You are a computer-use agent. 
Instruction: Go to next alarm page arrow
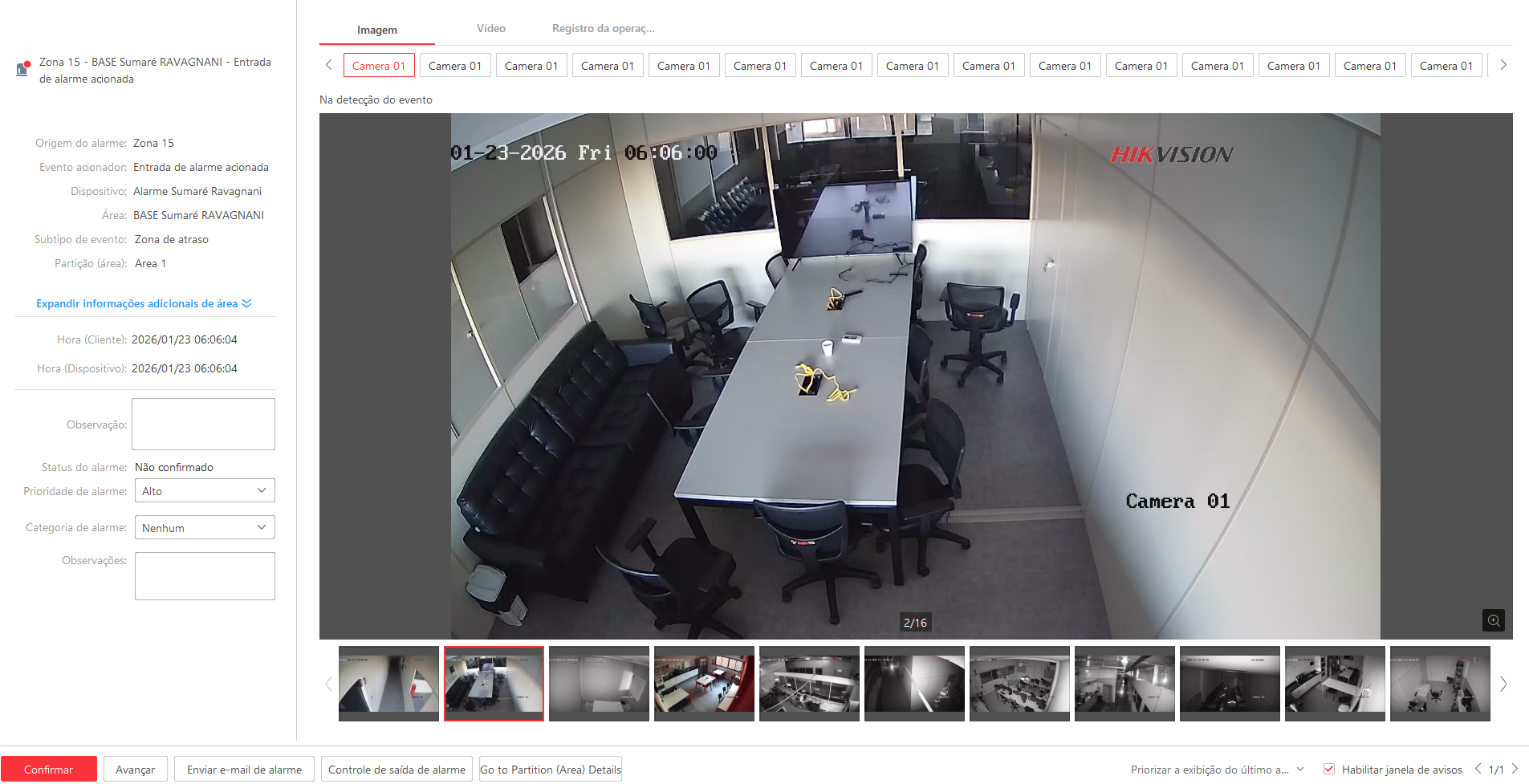click(x=1515, y=769)
